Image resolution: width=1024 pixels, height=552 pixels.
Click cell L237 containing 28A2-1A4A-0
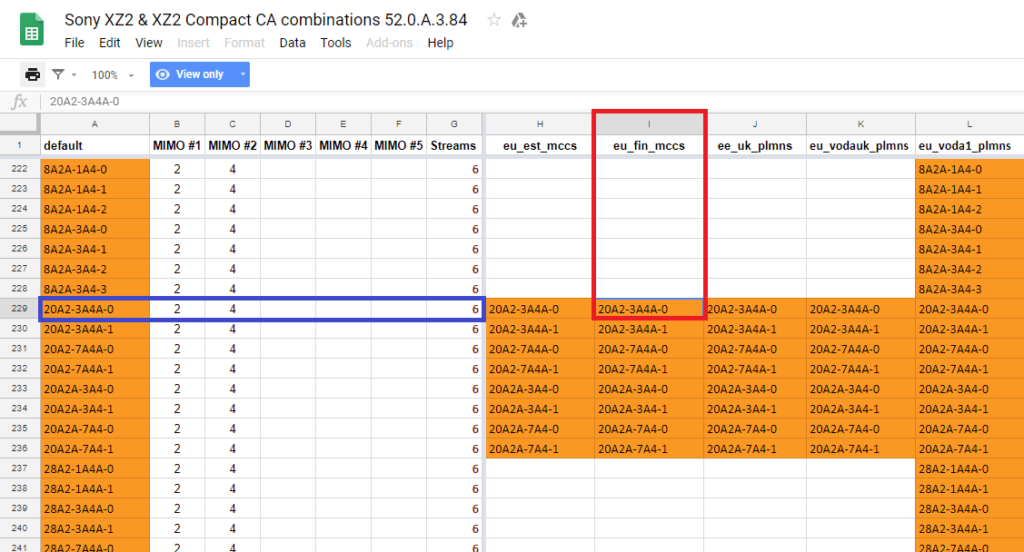[x=969, y=469]
